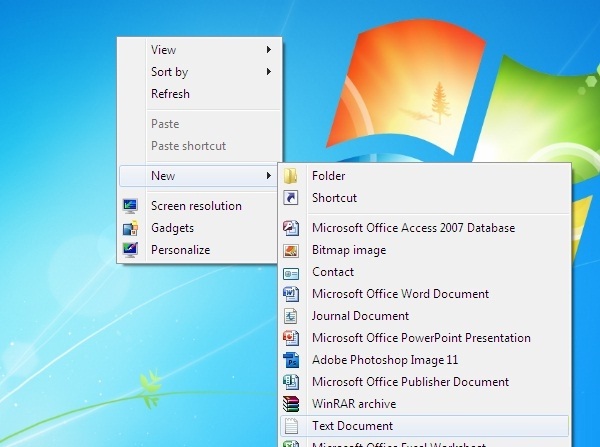Create a new Text Document
Screen dimensions: 600x447
352,426
